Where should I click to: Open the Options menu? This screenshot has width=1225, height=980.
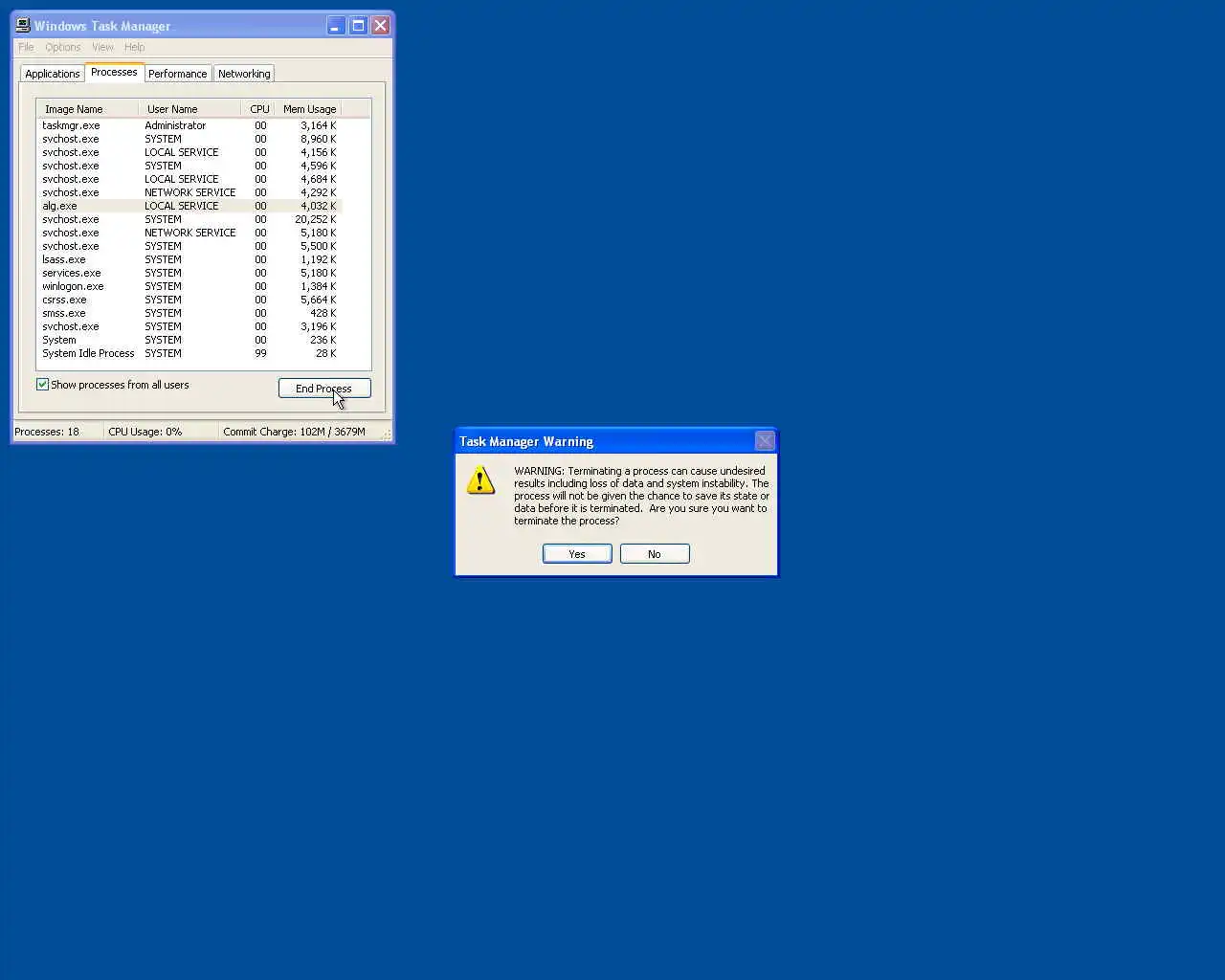tap(62, 47)
